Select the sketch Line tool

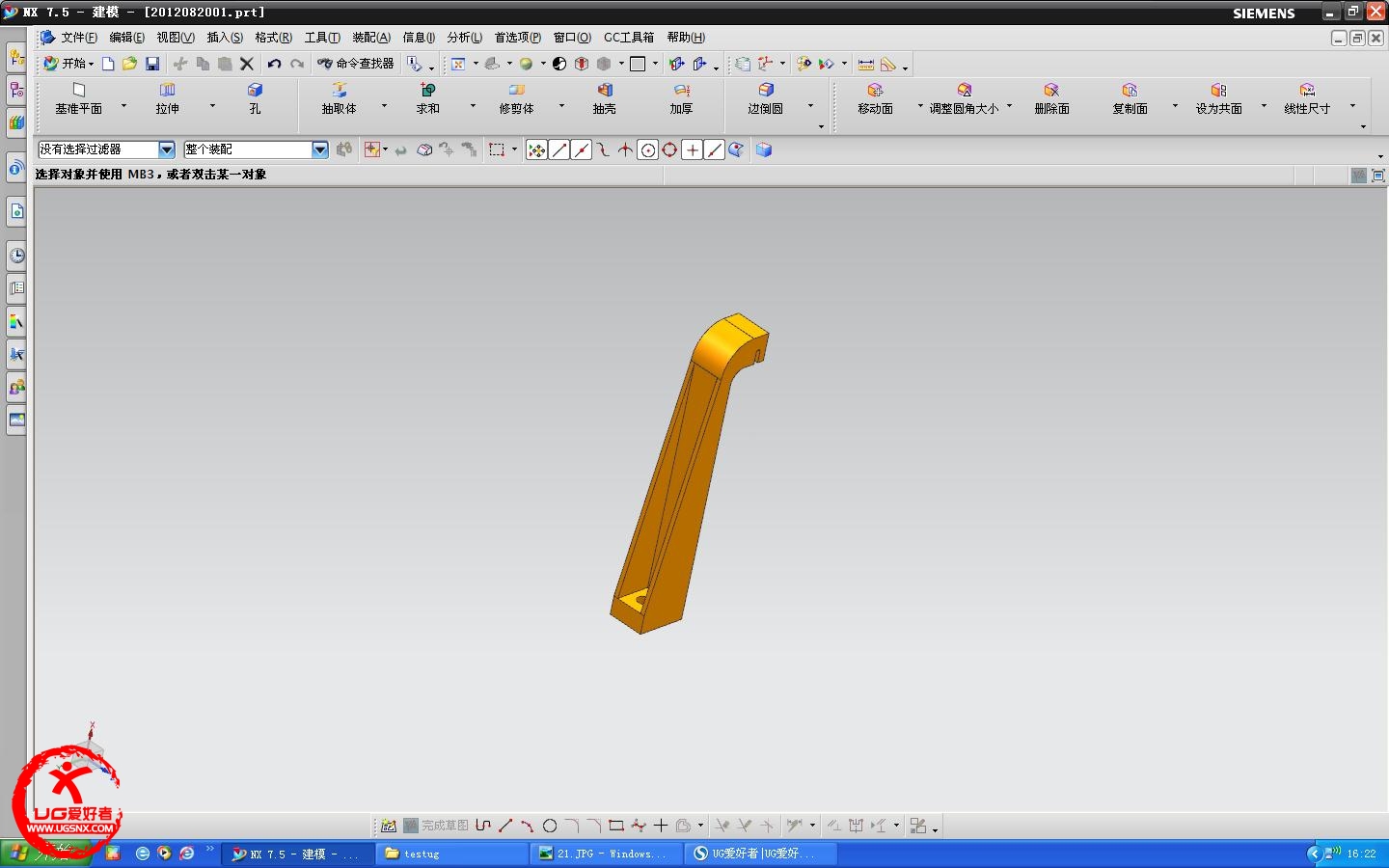click(505, 826)
